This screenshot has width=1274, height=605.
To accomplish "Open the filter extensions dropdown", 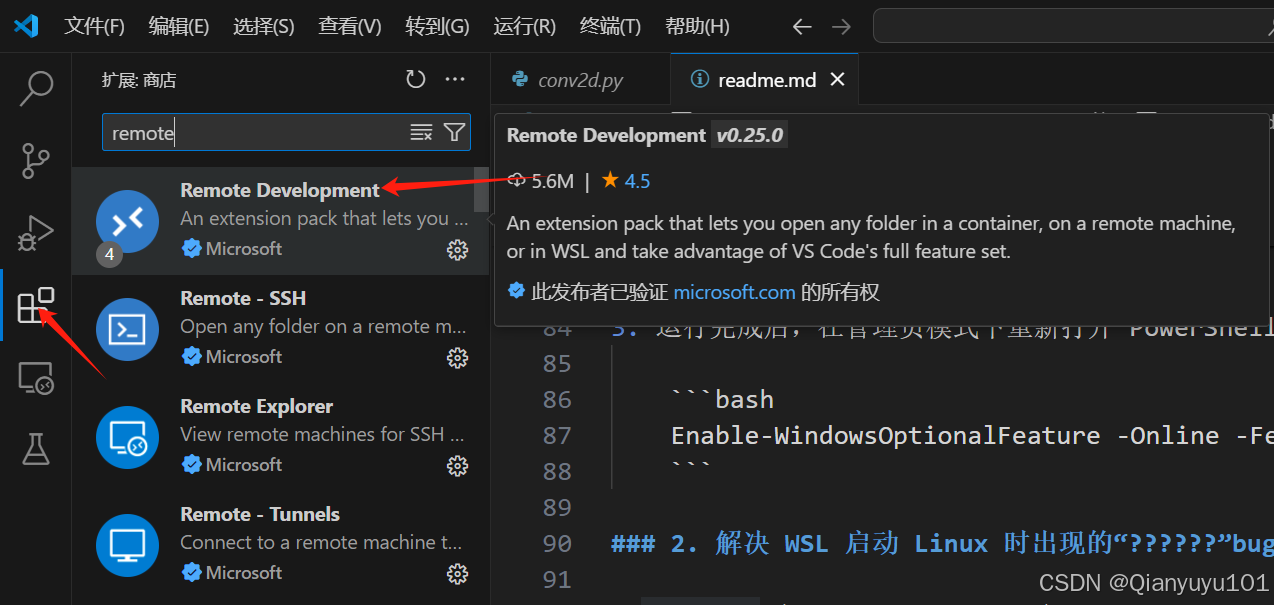I will coord(454,131).
